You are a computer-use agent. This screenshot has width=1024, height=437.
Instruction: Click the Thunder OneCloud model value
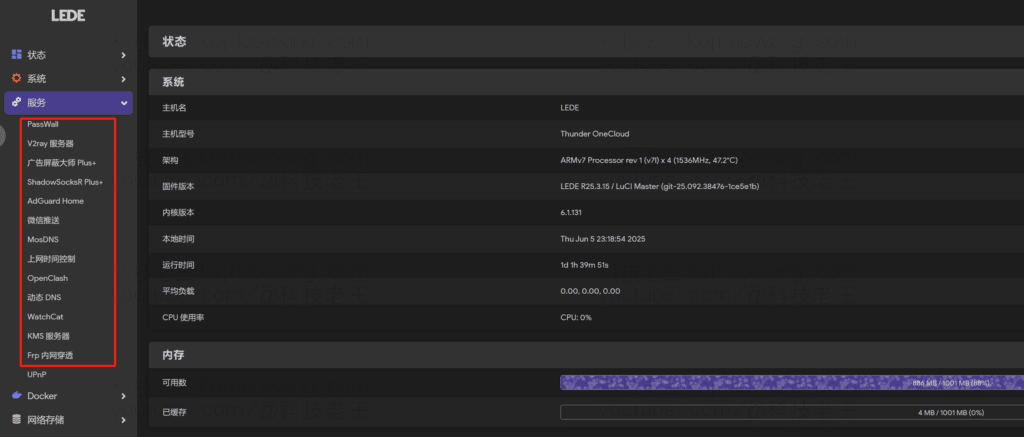click(x=595, y=134)
